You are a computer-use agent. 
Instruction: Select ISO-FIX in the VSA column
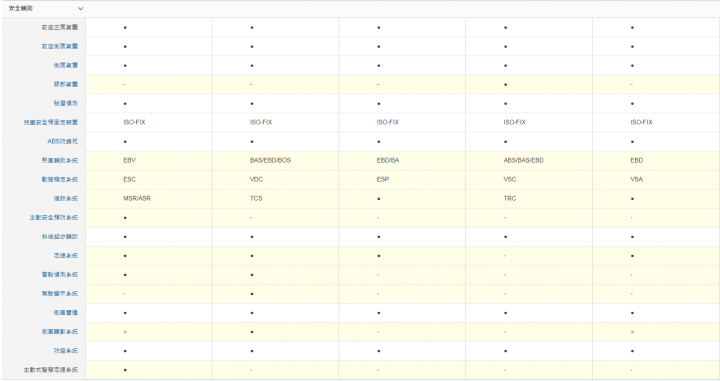point(641,122)
